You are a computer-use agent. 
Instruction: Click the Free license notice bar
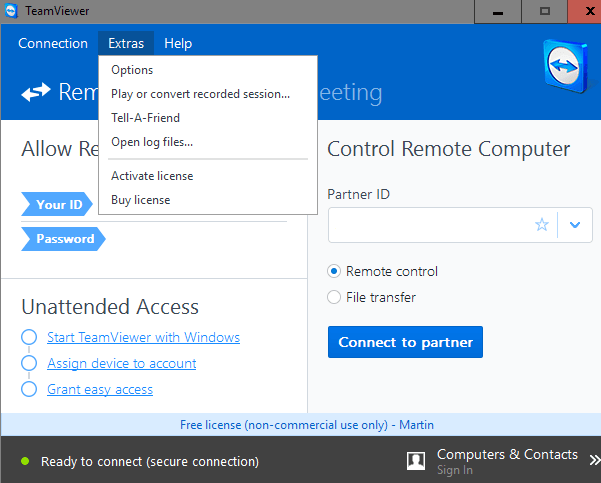coord(300,425)
